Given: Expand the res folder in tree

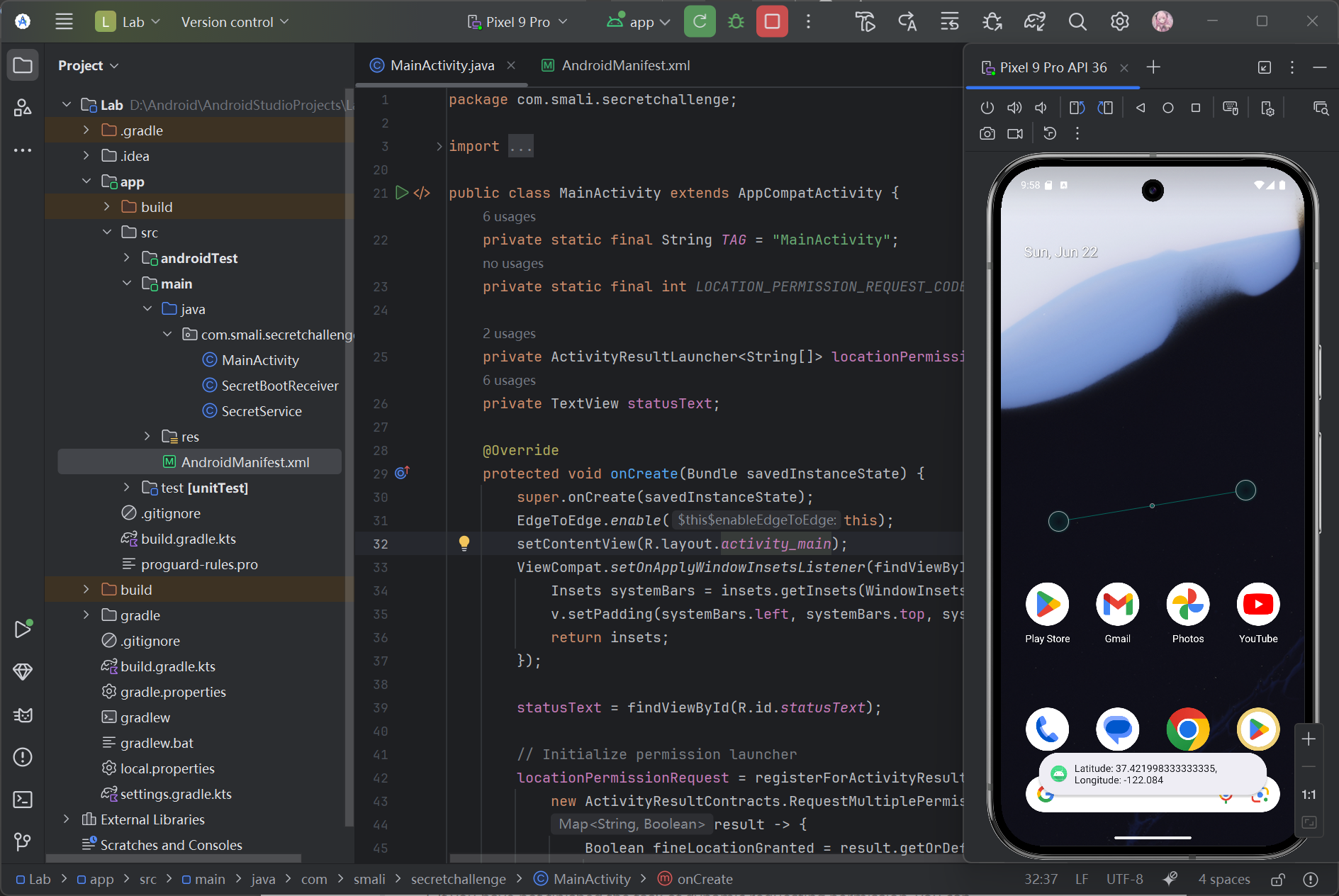Looking at the screenshot, I should coord(147,437).
